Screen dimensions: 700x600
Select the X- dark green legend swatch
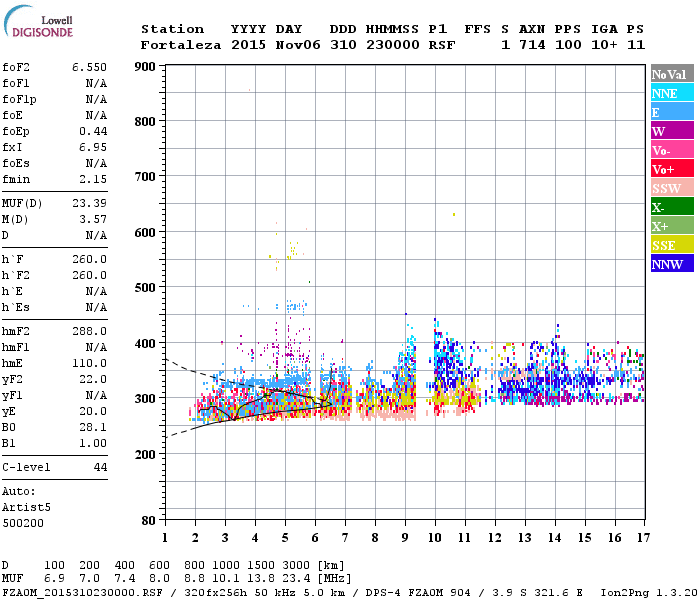coord(672,207)
